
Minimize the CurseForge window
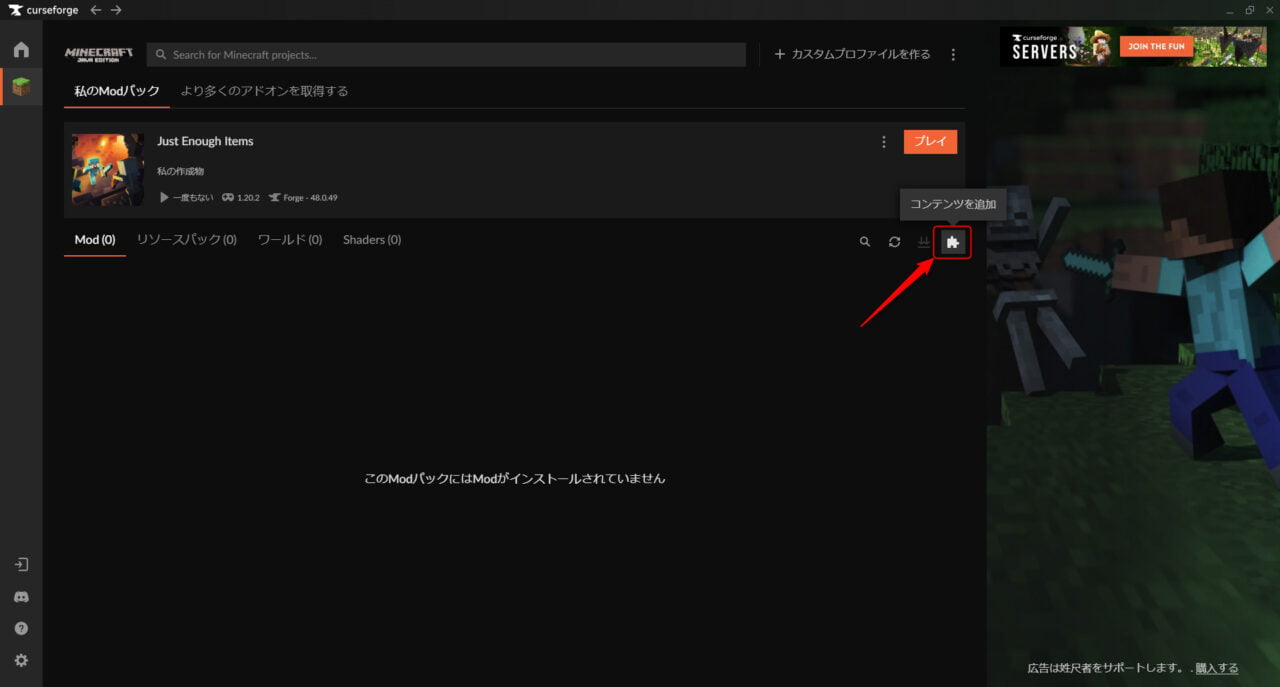coord(1229,10)
